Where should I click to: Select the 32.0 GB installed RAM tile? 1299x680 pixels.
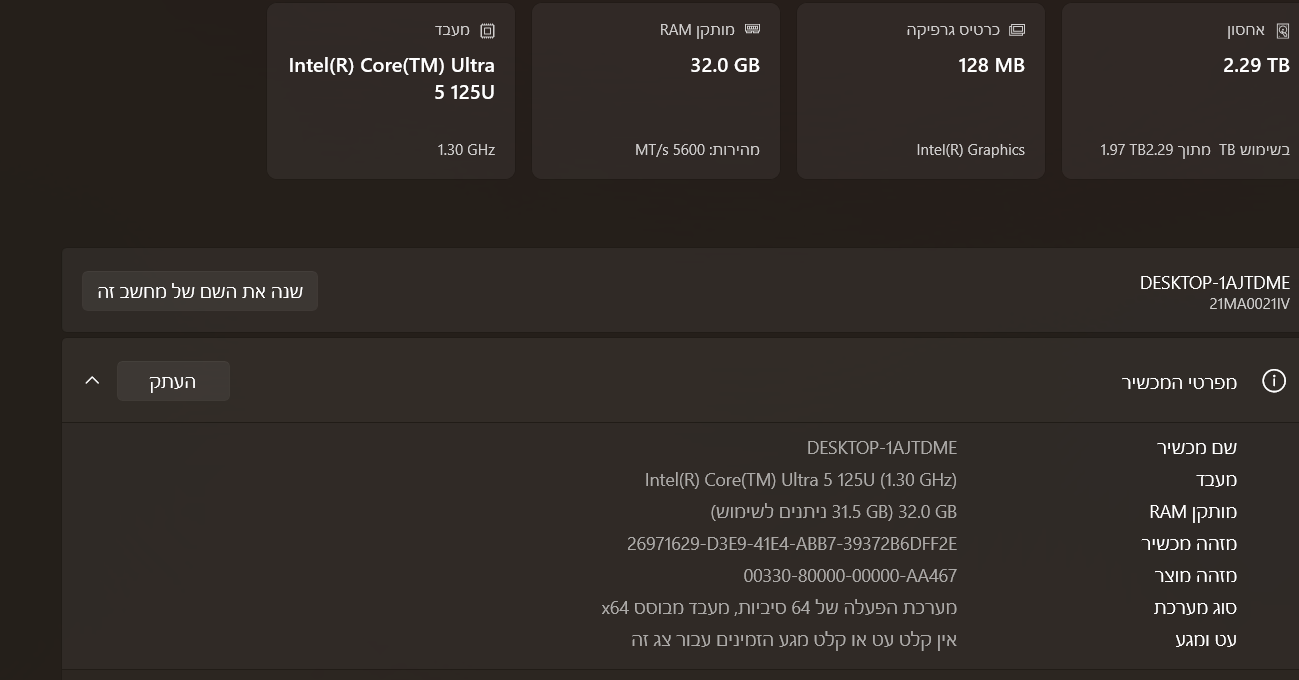655,91
